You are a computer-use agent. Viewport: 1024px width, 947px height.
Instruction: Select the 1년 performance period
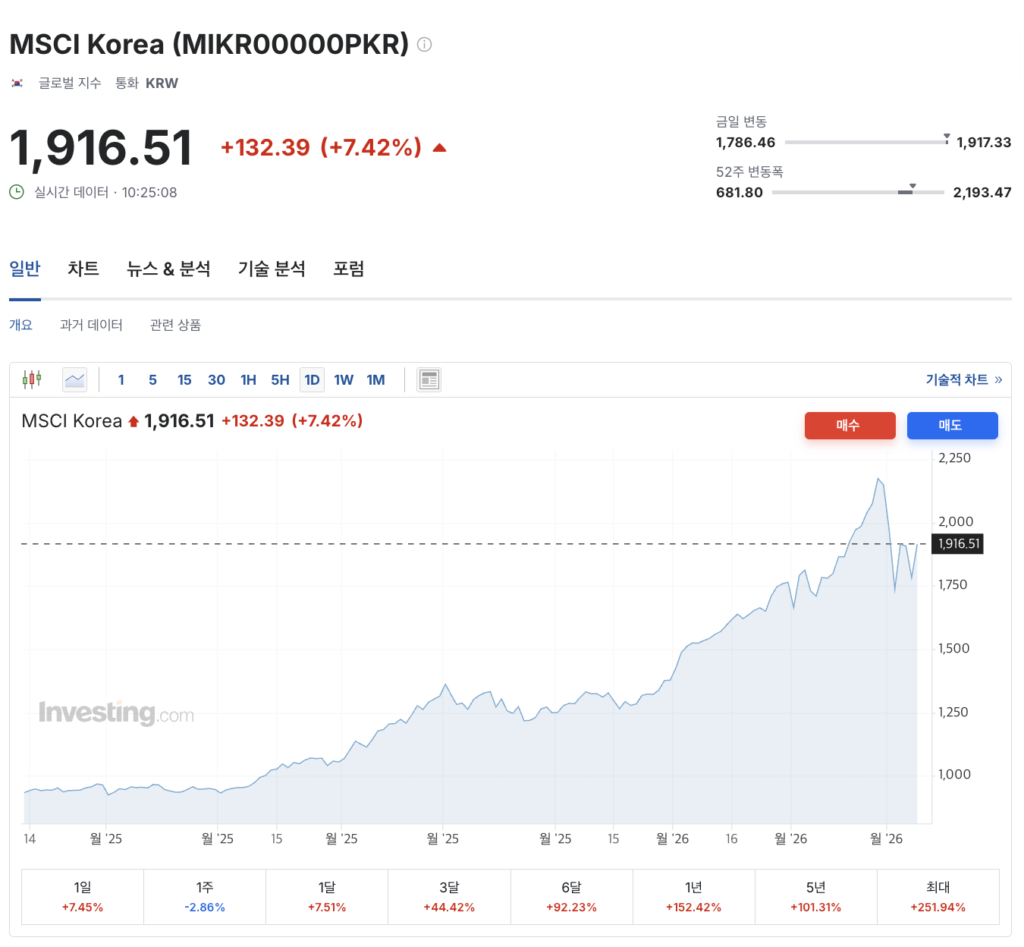[693, 896]
